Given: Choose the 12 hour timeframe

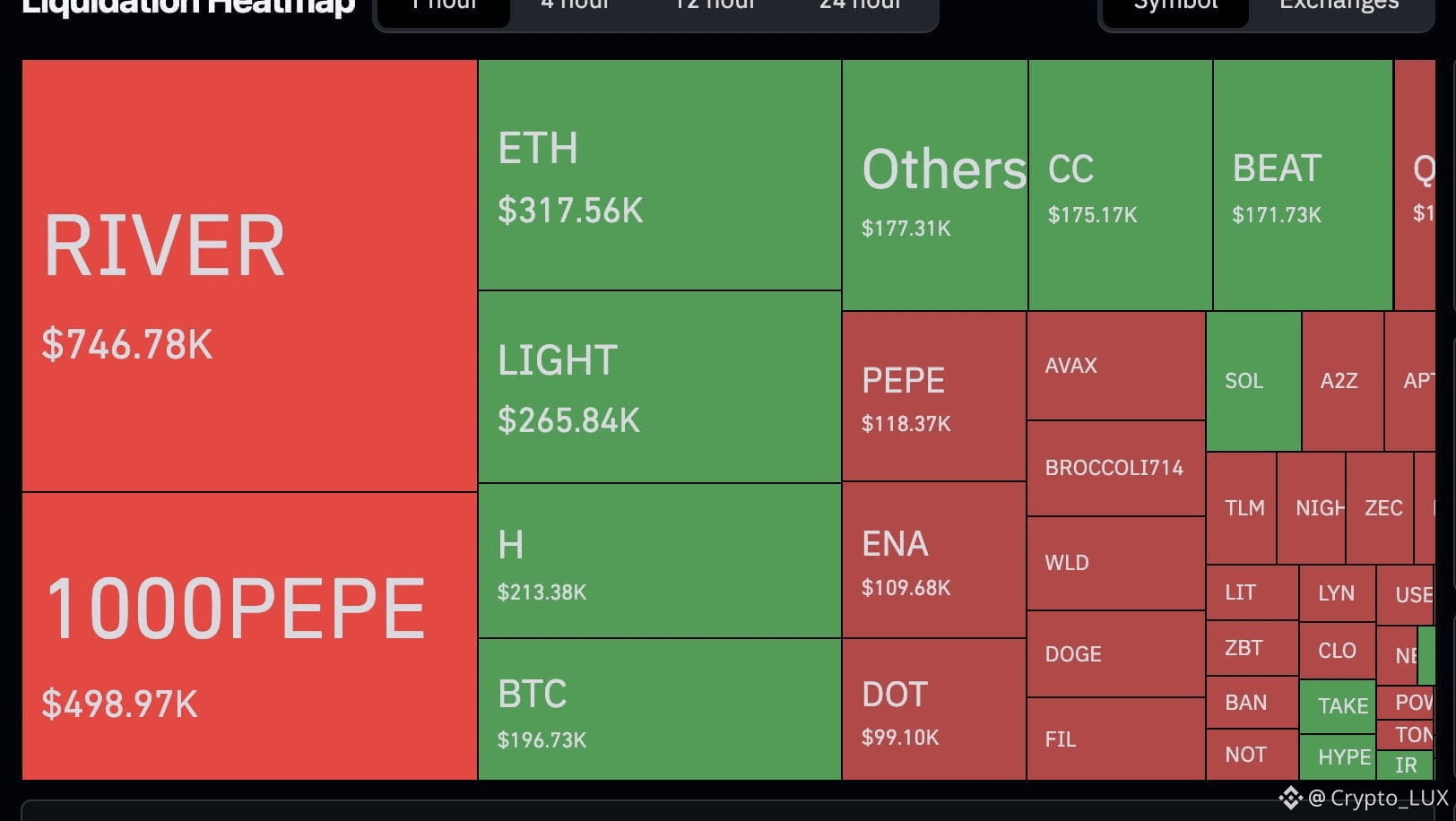Looking at the screenshot, I should [x=715, y=7].
